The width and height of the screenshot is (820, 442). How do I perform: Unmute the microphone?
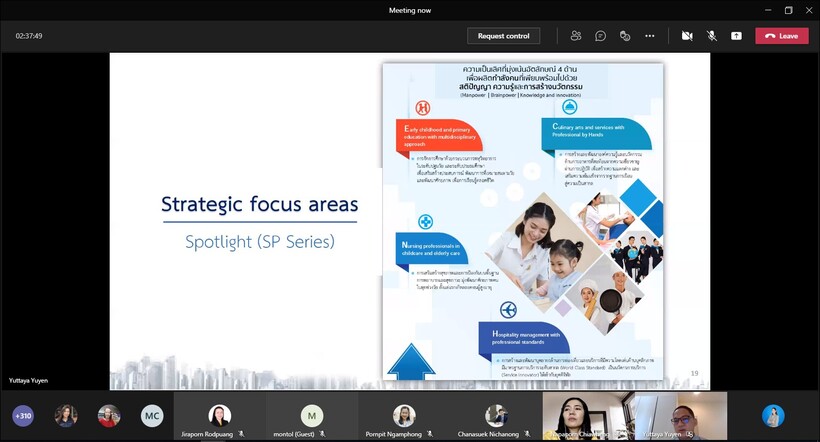click(x=712, y=35)
